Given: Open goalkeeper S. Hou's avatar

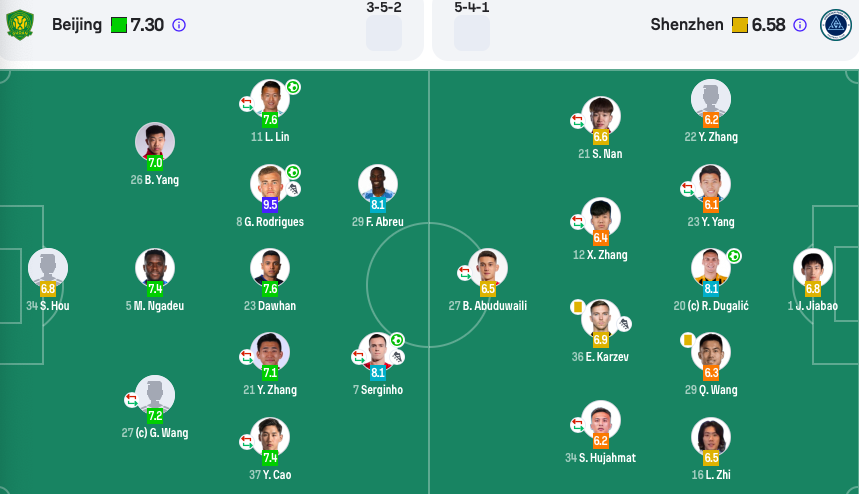Looking at the screenshot, I should (48, 268).
